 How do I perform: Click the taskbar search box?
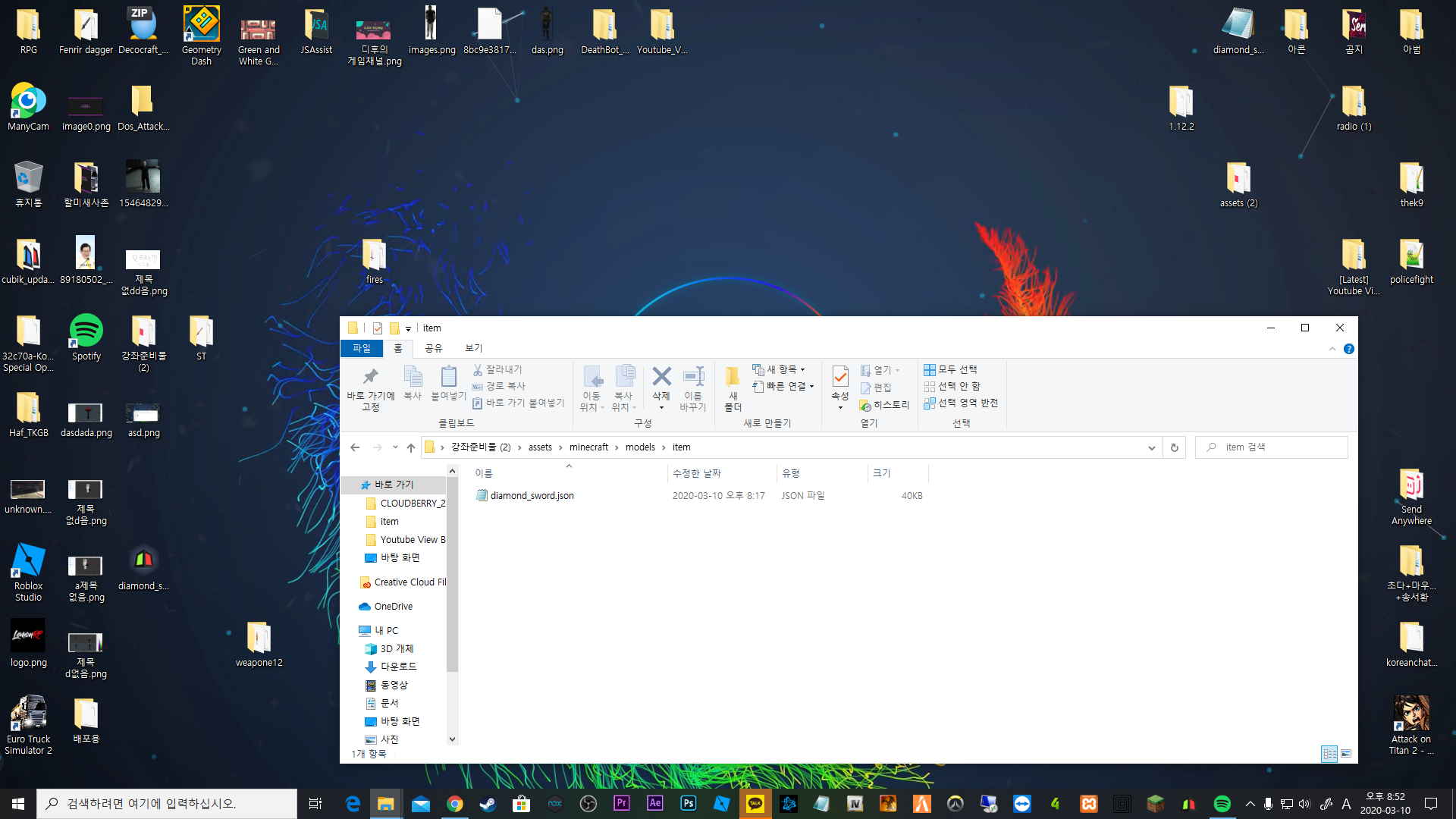[x=167, y=804]
